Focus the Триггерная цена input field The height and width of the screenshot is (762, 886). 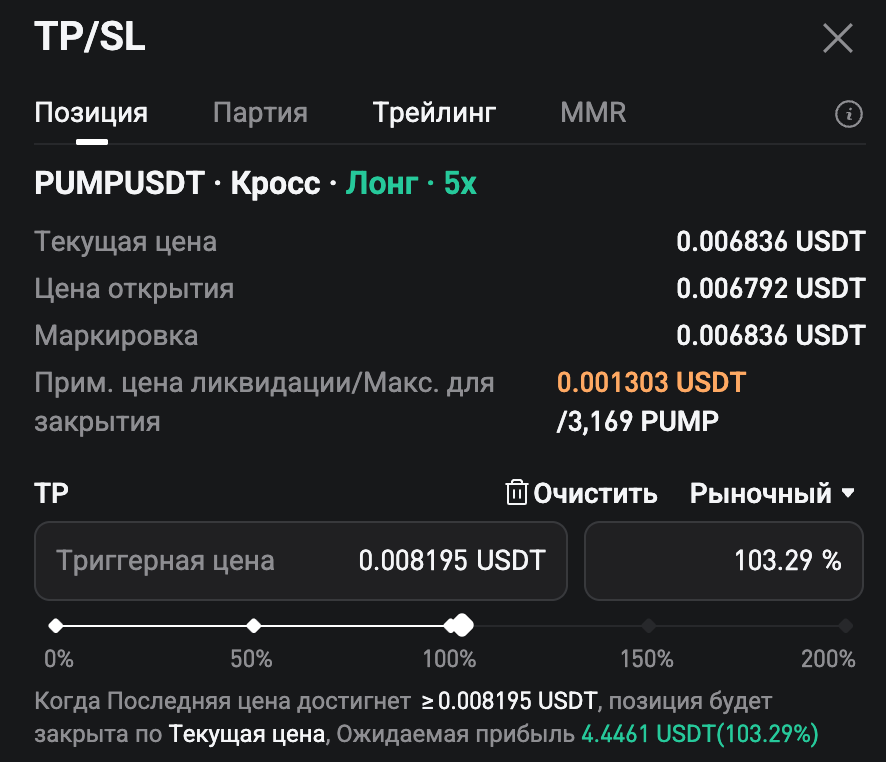[x=301, y=560]
